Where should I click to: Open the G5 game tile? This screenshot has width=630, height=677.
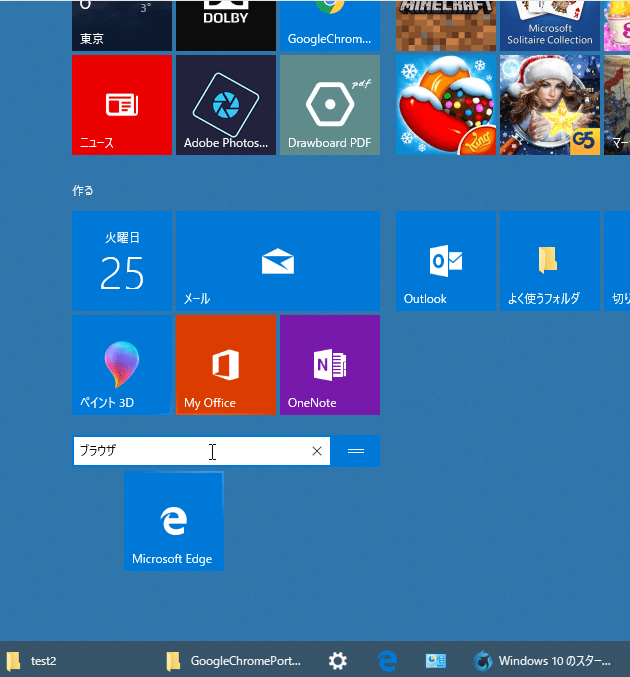[x=550, y=105]
